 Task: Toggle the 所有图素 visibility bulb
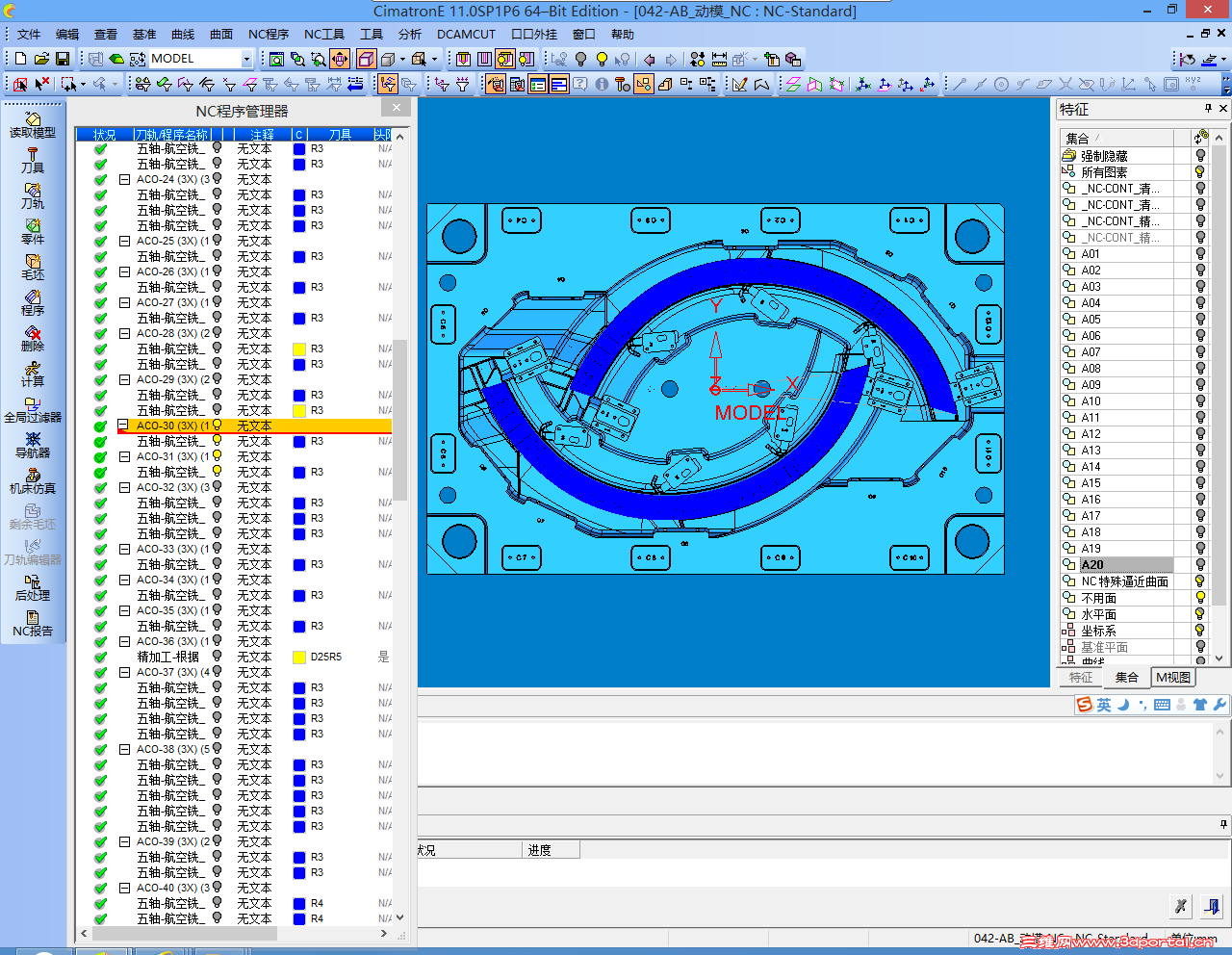coord(1200,172)
